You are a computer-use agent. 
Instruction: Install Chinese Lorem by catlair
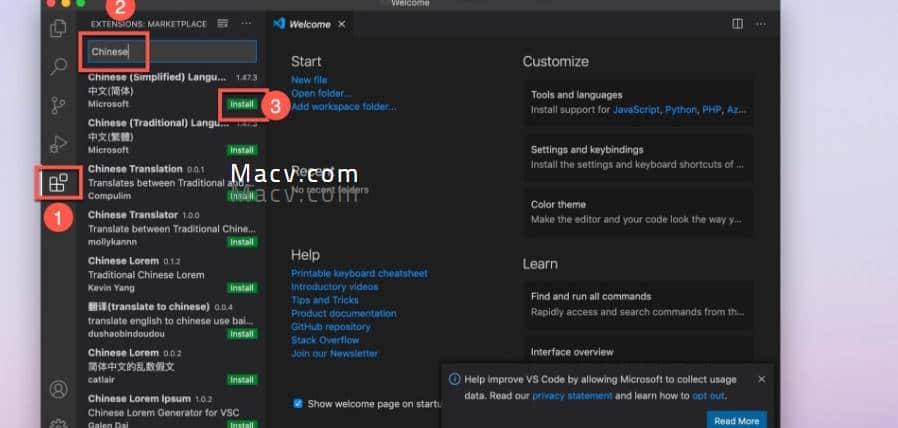(x=242, y=379)
